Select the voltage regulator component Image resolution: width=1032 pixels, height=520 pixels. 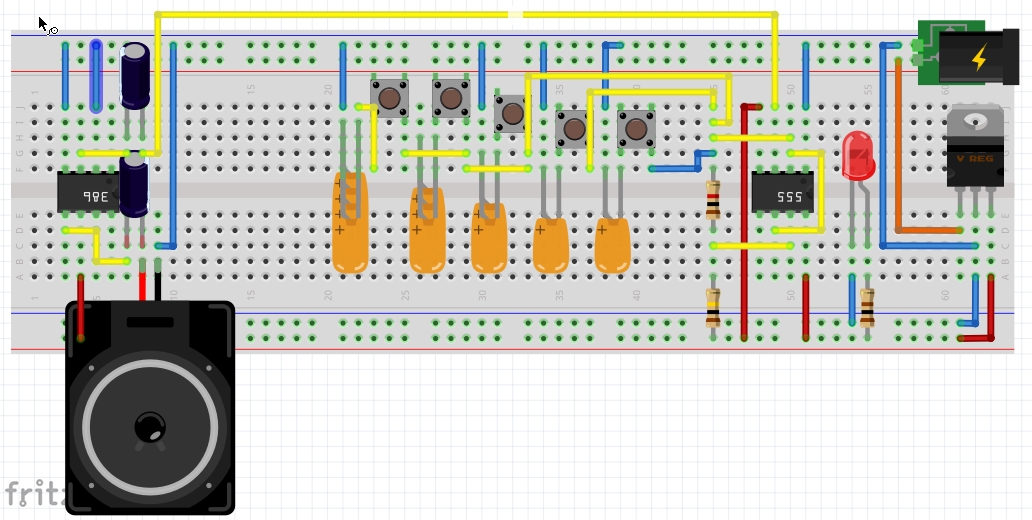coord(975,148)
